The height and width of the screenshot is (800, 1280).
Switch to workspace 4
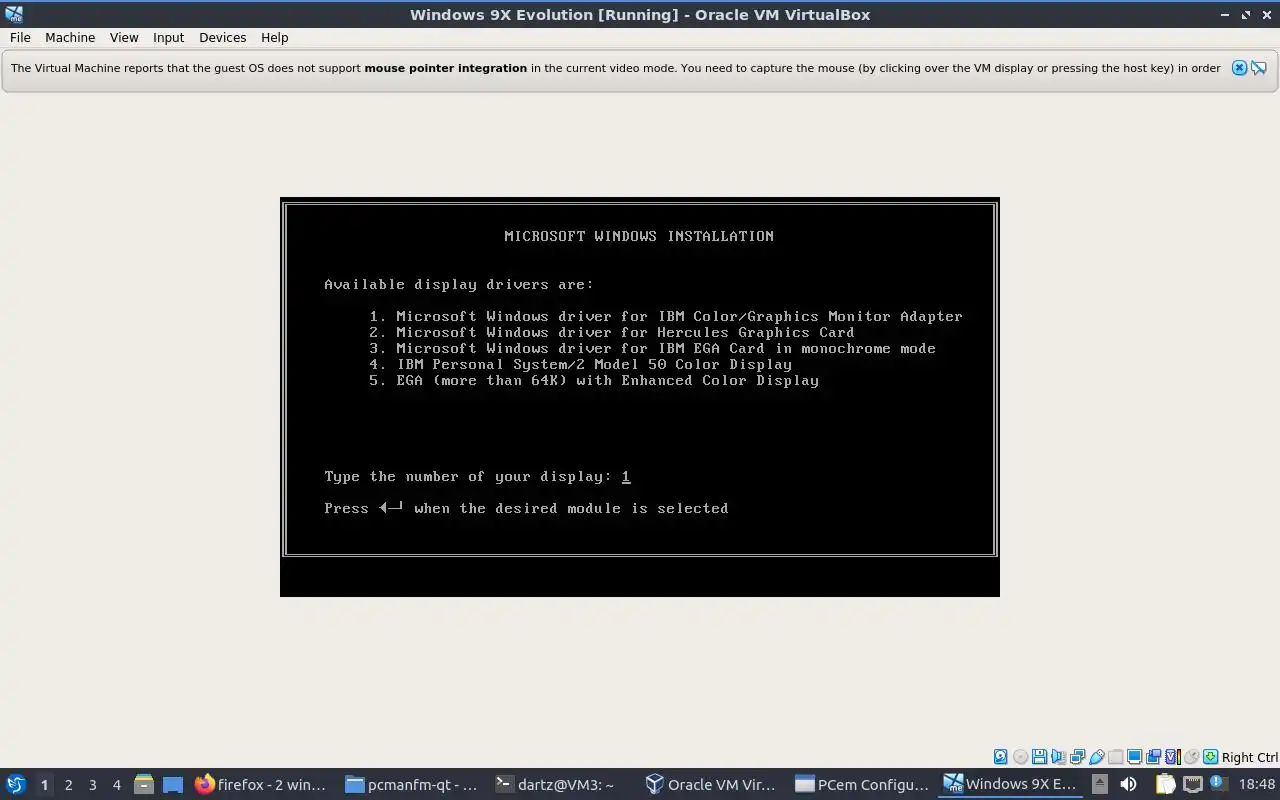116,785
